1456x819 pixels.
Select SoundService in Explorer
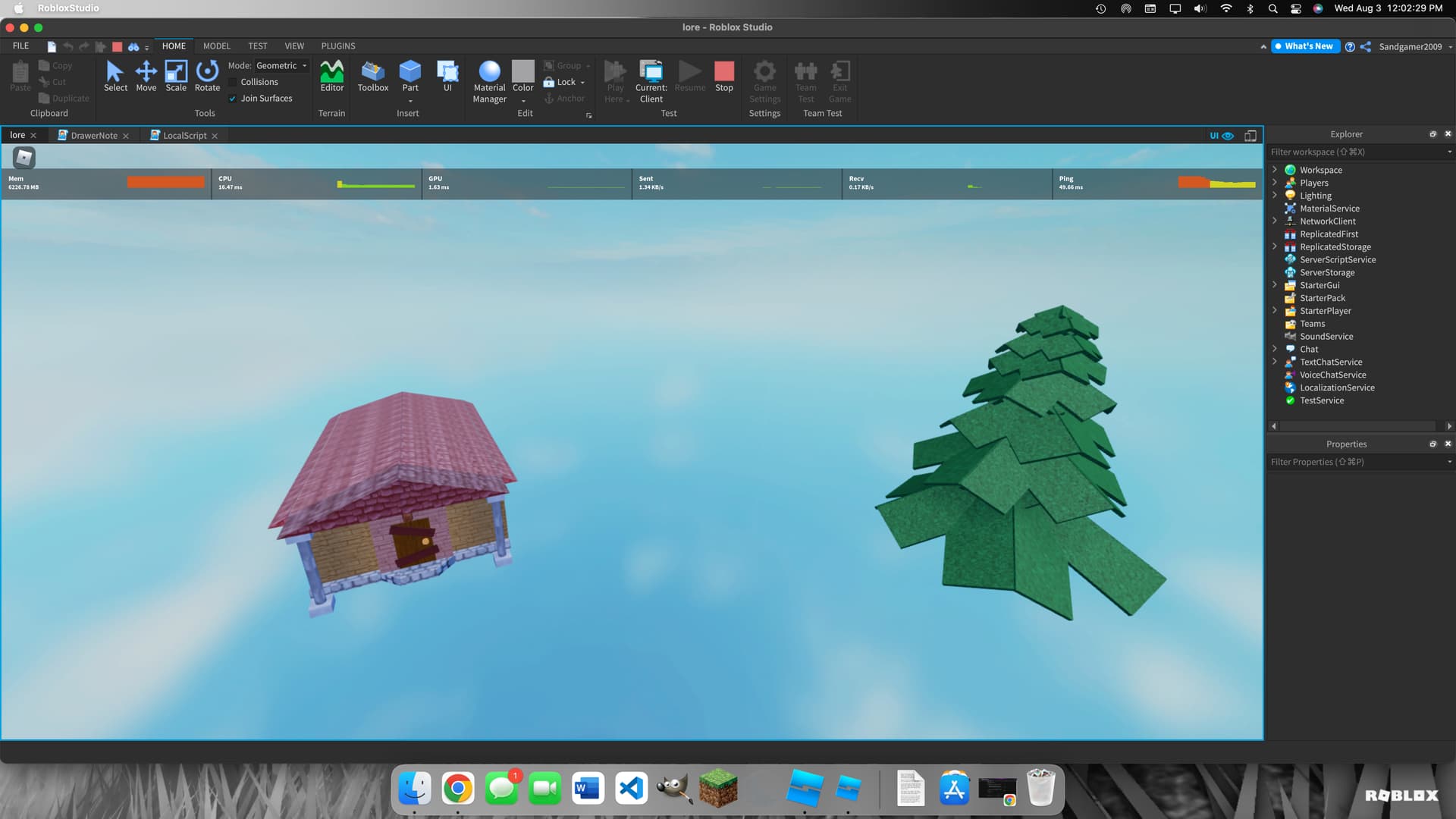click(x=1326, y=336)
